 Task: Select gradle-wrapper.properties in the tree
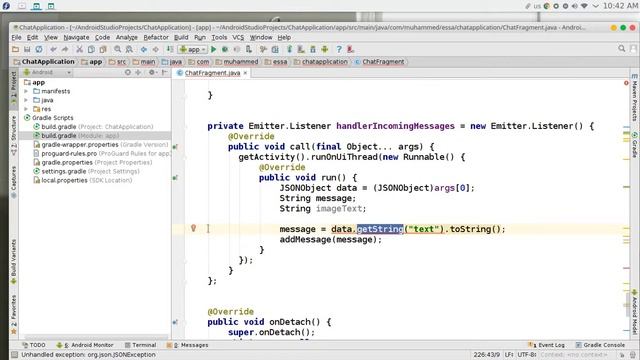click(100, 144)
